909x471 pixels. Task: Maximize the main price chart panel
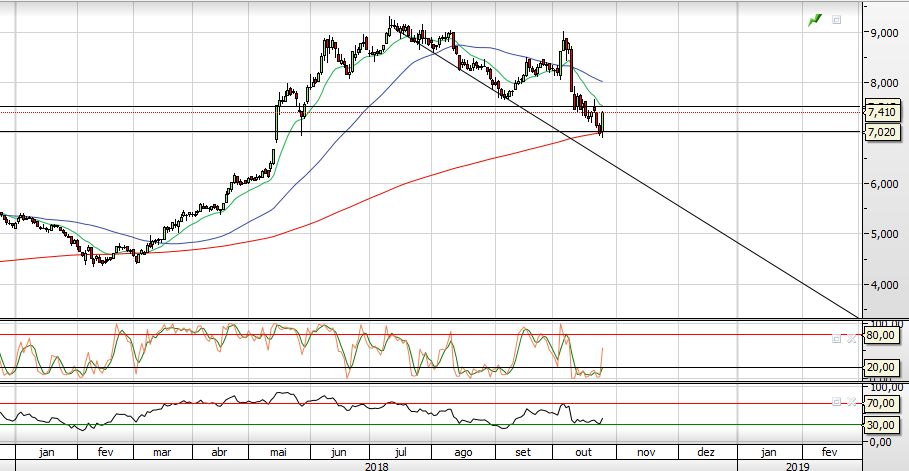point(837,19)
